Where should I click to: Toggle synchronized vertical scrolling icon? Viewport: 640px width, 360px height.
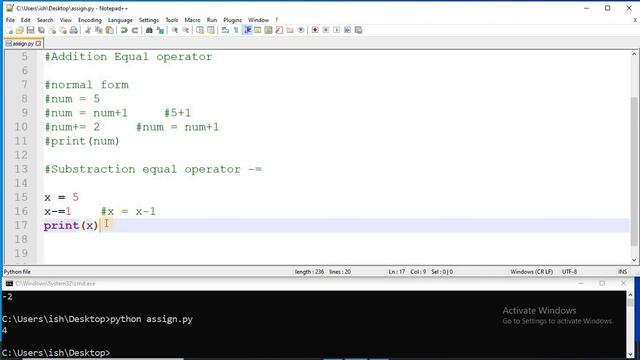(200, 30)
